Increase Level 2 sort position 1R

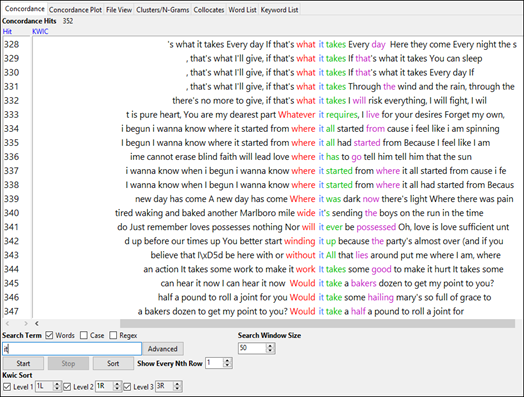(117, 384)
